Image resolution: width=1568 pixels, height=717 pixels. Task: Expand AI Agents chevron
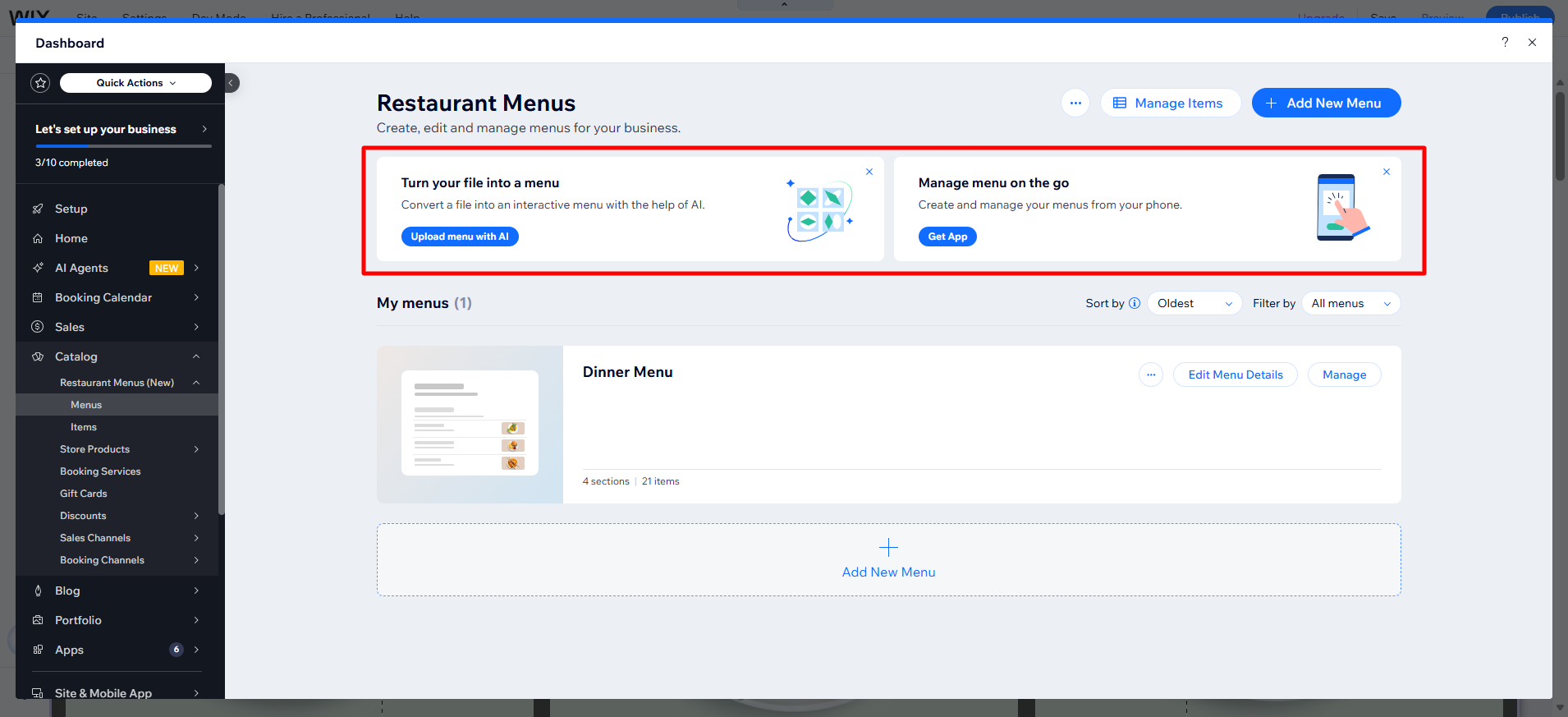pyautogui.click(x=196, y=268)
